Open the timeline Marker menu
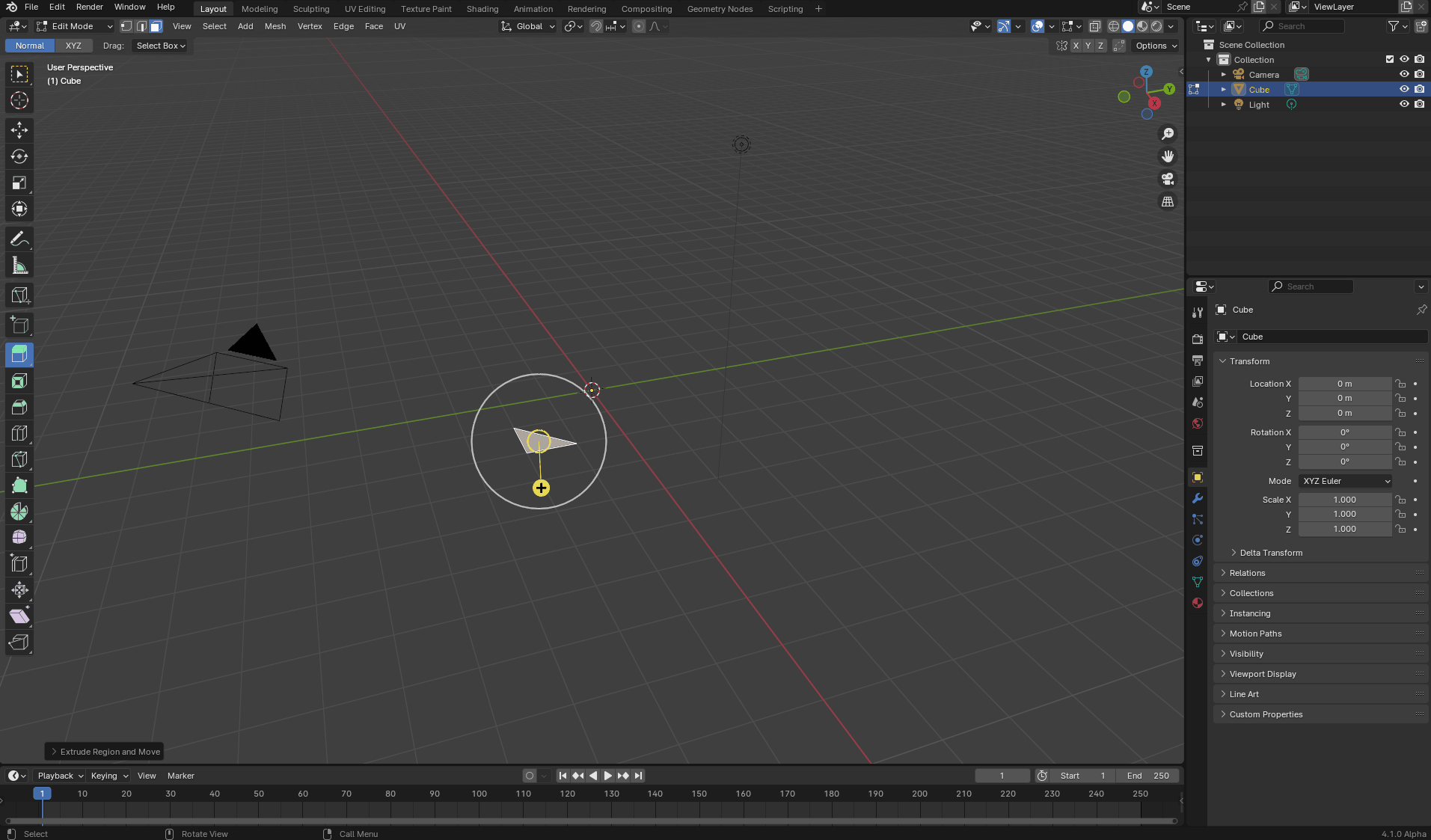Screen dimensions: 1431x840 (x=181, y=776)
